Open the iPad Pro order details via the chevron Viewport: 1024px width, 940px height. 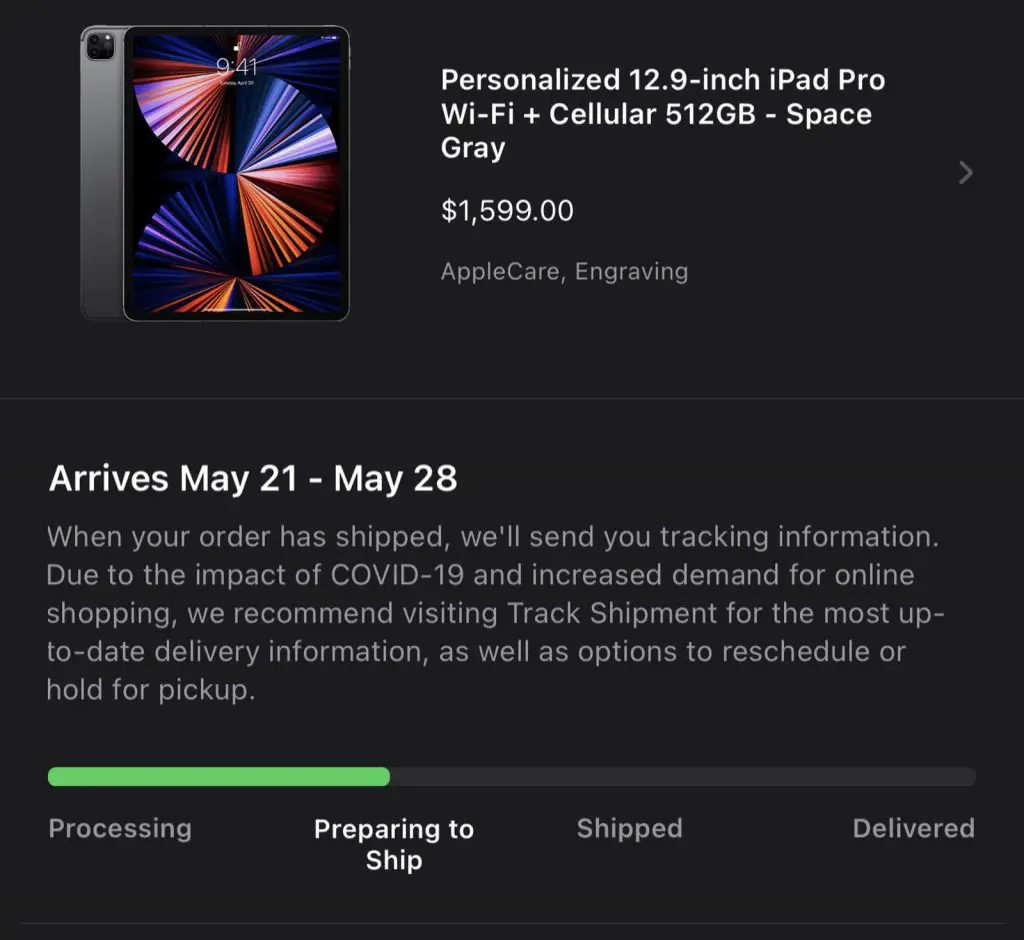pos(965,172)
